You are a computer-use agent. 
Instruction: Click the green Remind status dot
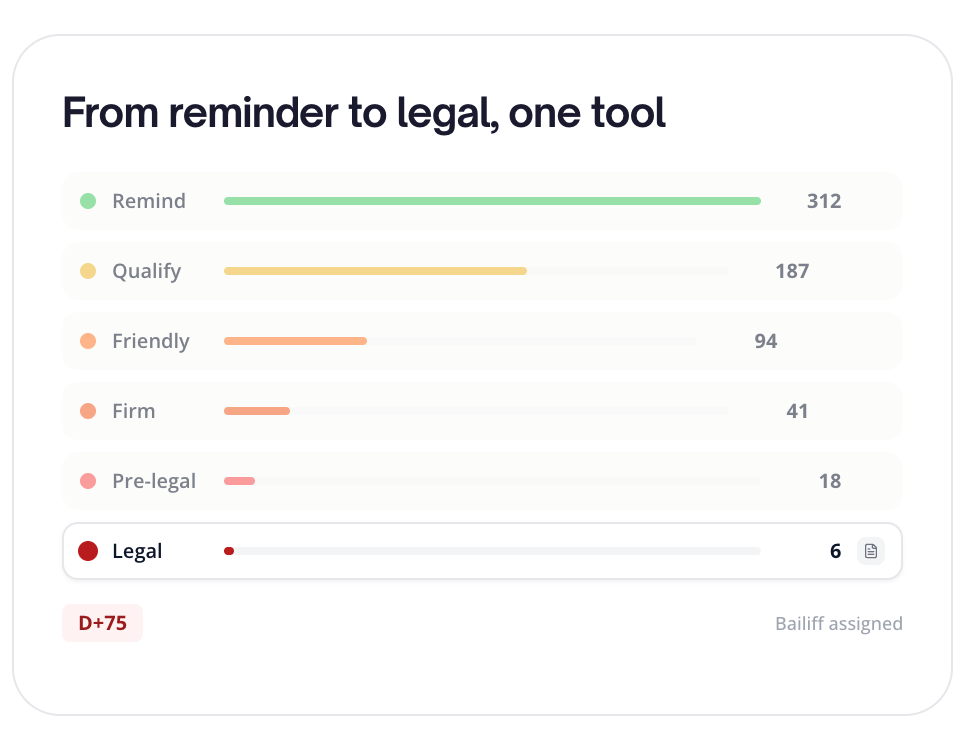(88, 201)
